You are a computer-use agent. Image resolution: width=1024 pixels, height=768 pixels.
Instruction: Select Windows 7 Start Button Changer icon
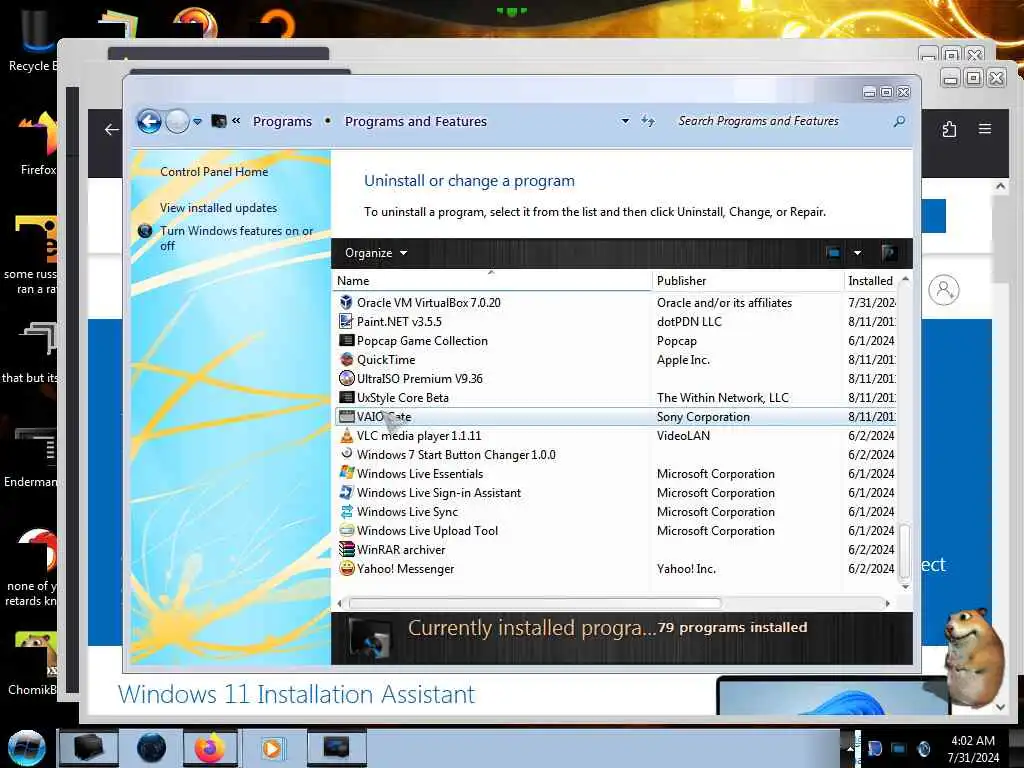click(x=346, y=454)
